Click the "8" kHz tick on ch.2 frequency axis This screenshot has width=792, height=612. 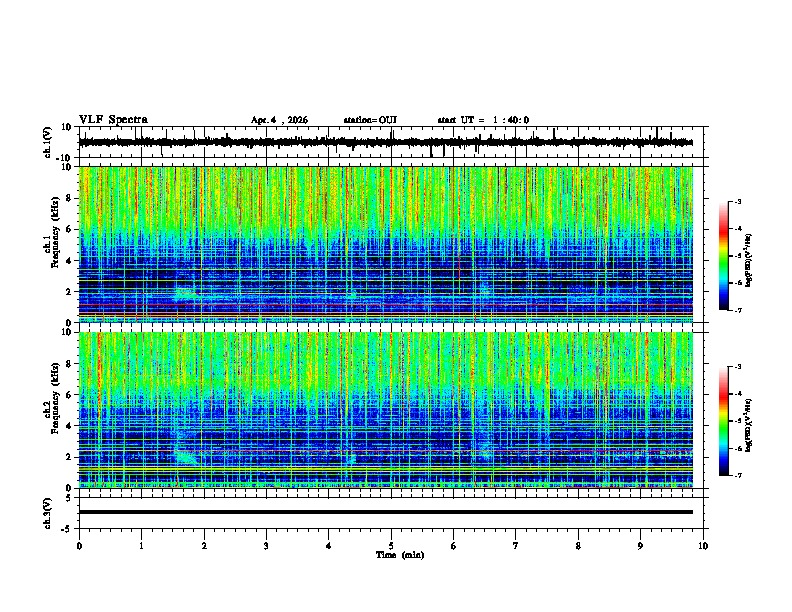(x=69, y=364)
